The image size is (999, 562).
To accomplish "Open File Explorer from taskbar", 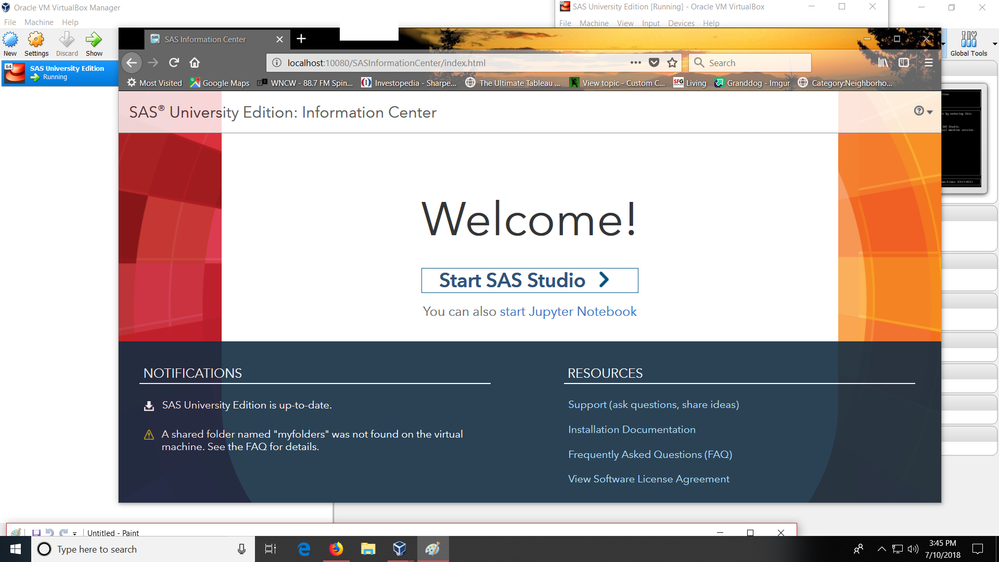I will pyautogui.click(x=368, y=549).
